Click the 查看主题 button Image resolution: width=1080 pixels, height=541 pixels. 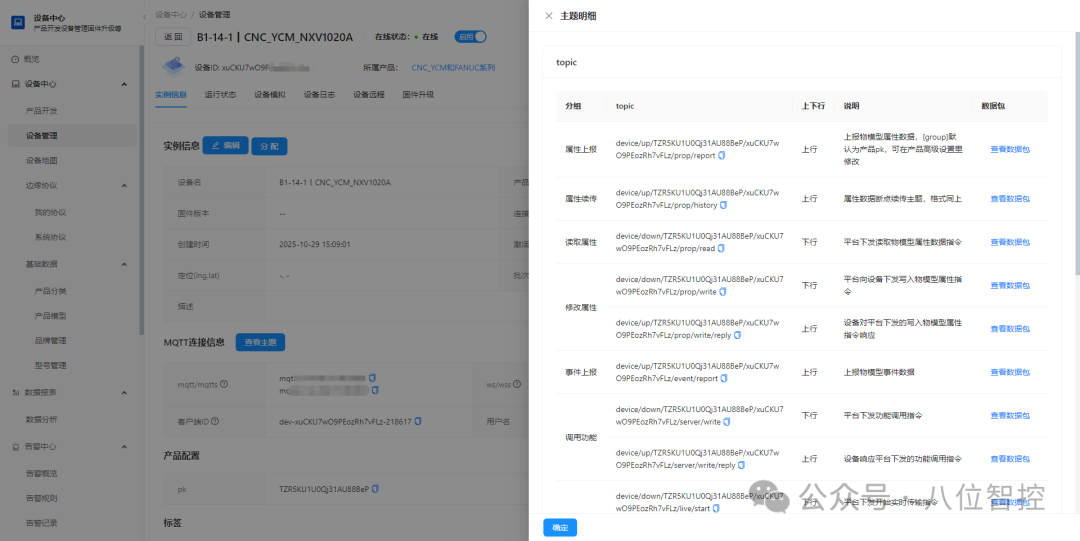click(x=260, y=343)
